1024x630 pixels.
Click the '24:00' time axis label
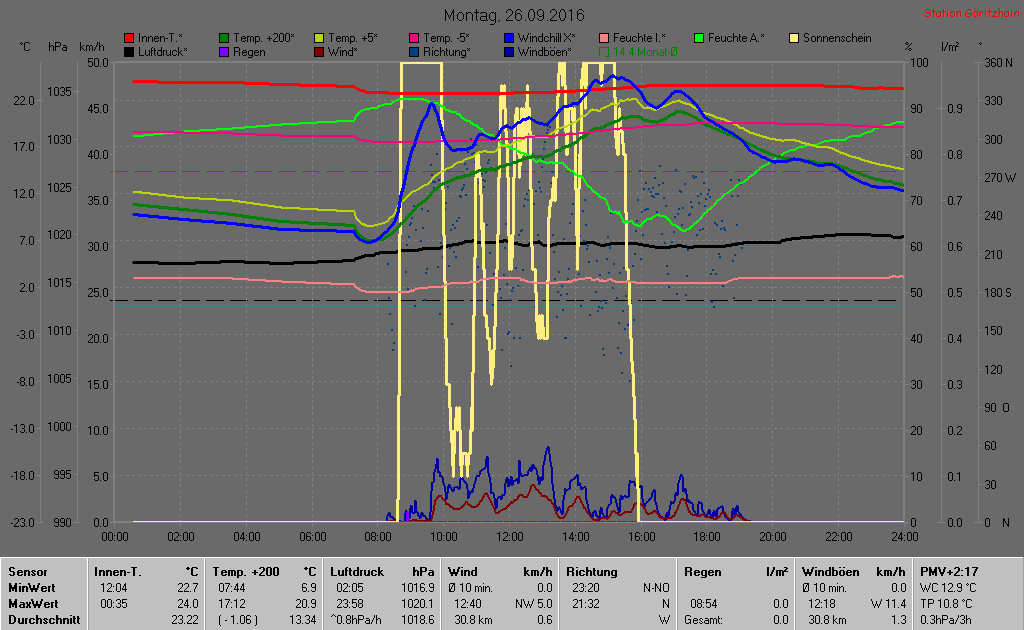coord(904,537)
